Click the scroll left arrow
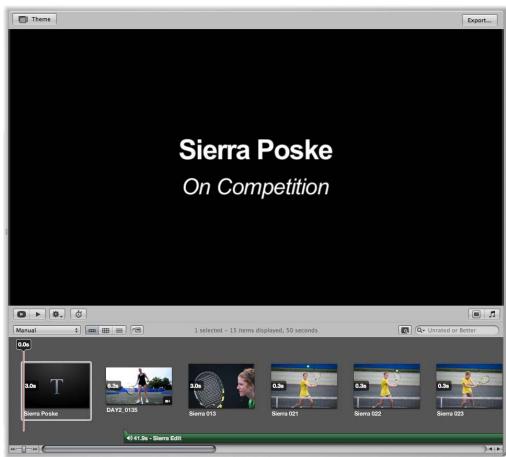Viewport: 506px width, 457px height. point(490,449)
